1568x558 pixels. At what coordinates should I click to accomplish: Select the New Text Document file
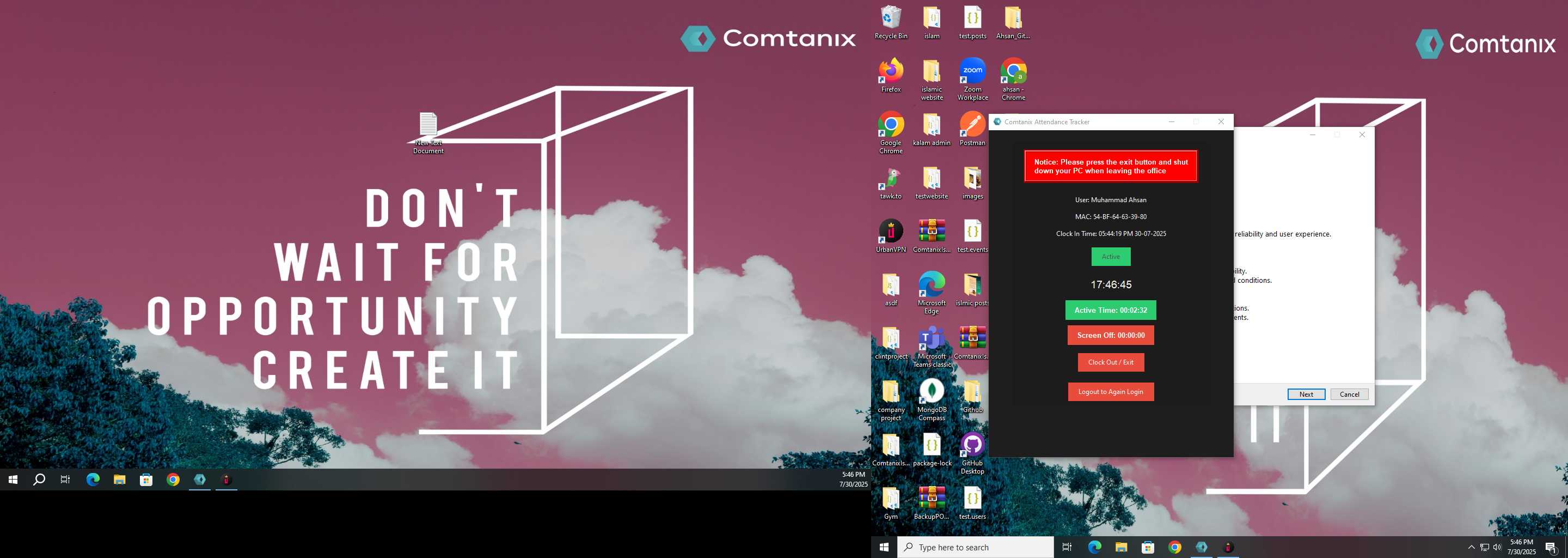[428, 133]
